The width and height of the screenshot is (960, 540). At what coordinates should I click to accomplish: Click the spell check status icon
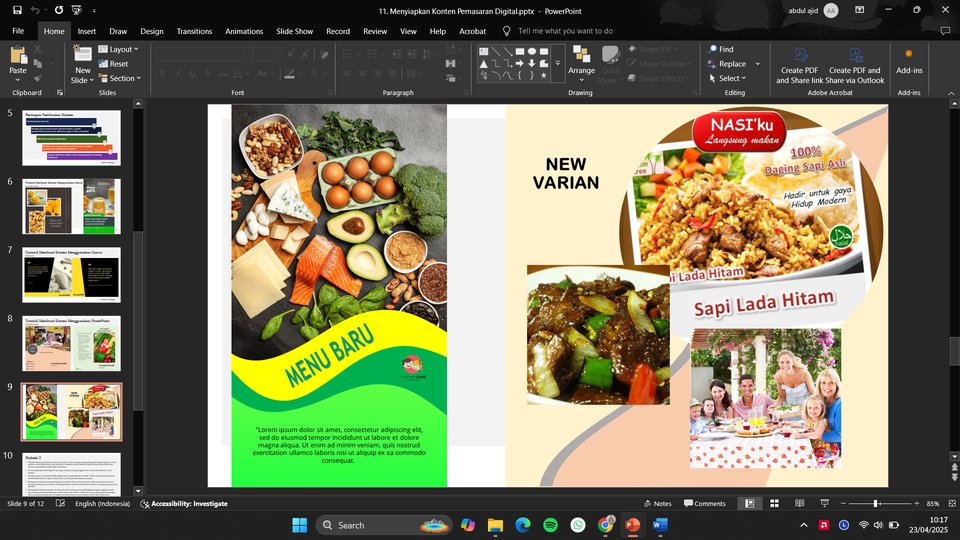(60, 503)
